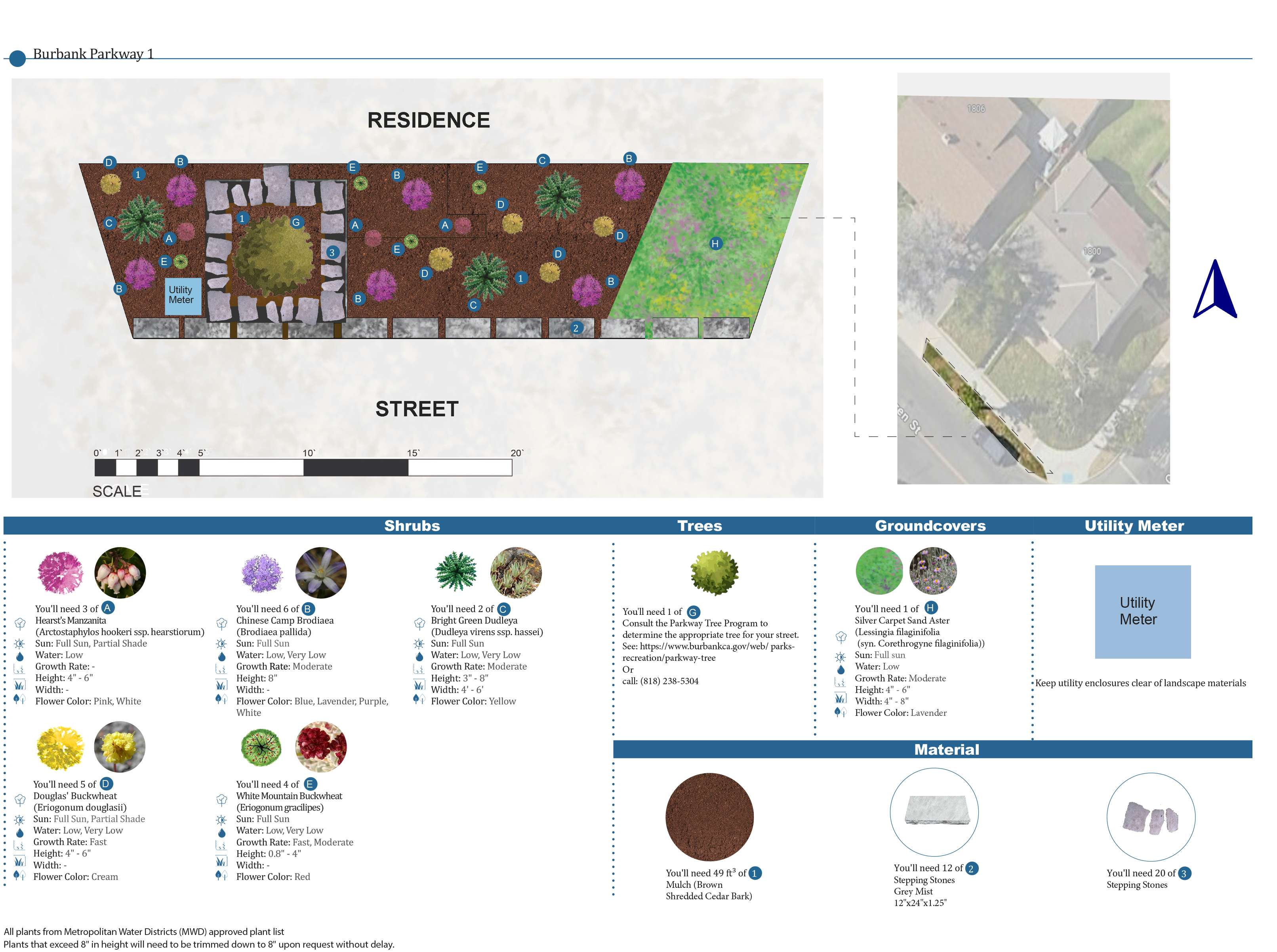The image size is (1277, 952).
Task: Click the water drop icon under Chinese Camp Brodiaea
Action: 222,656
